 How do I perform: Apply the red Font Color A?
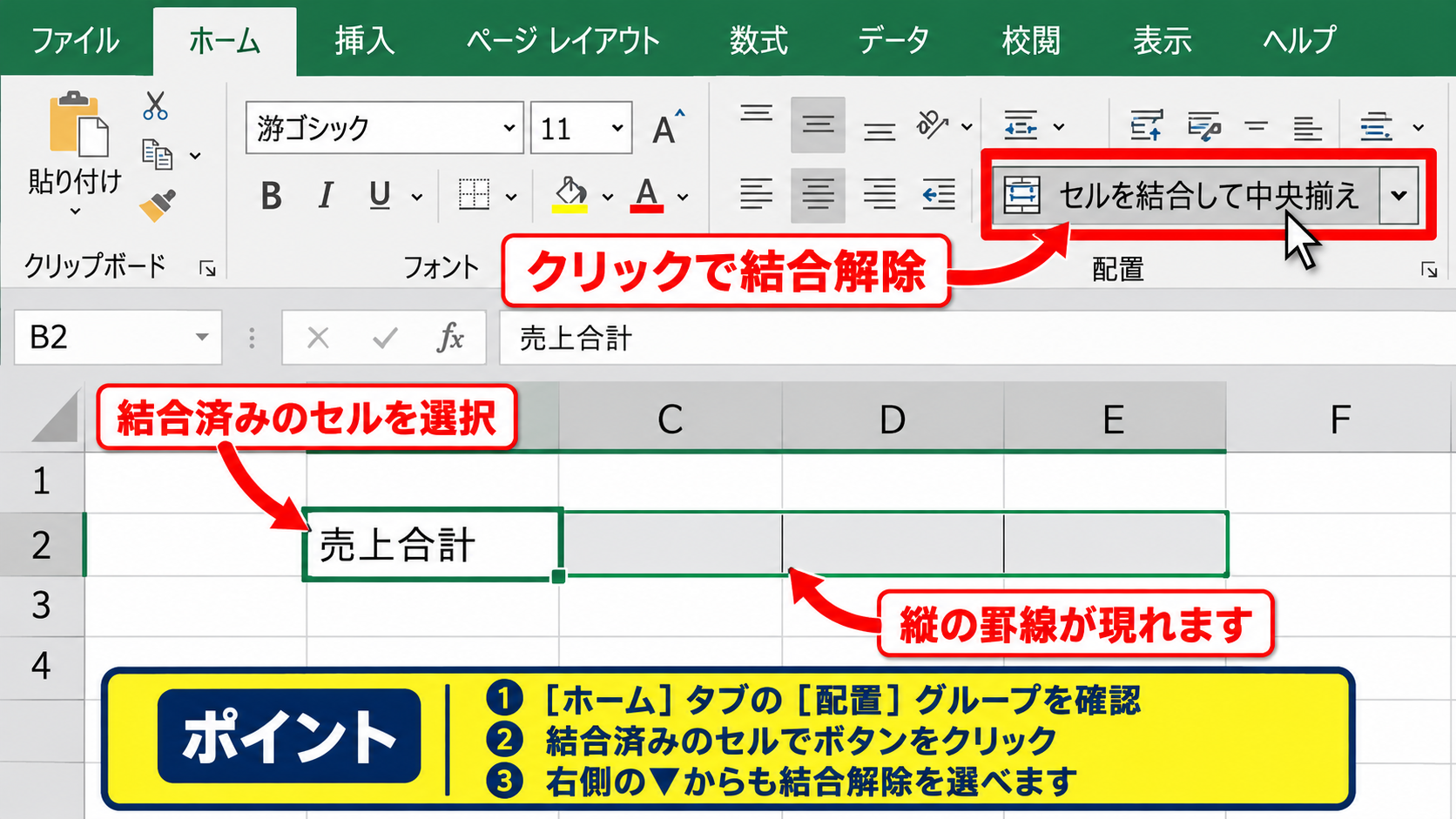click(x=646, y=195)
